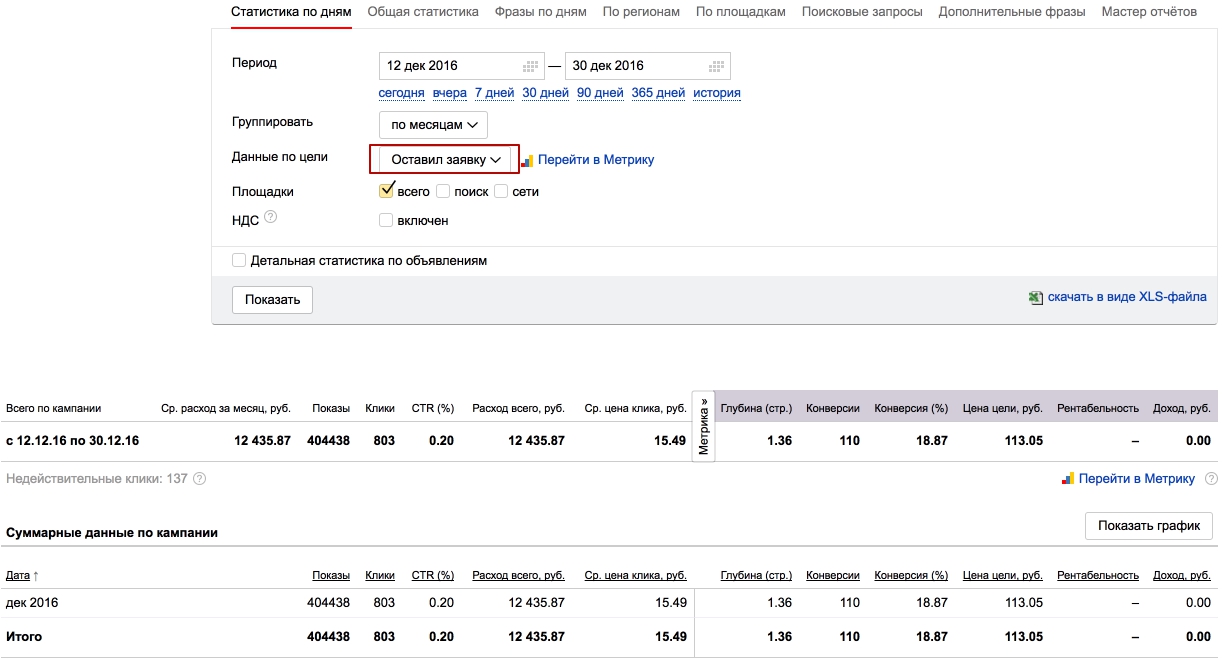
Task: Select the 30 дней period link
Action: point(545,93)
